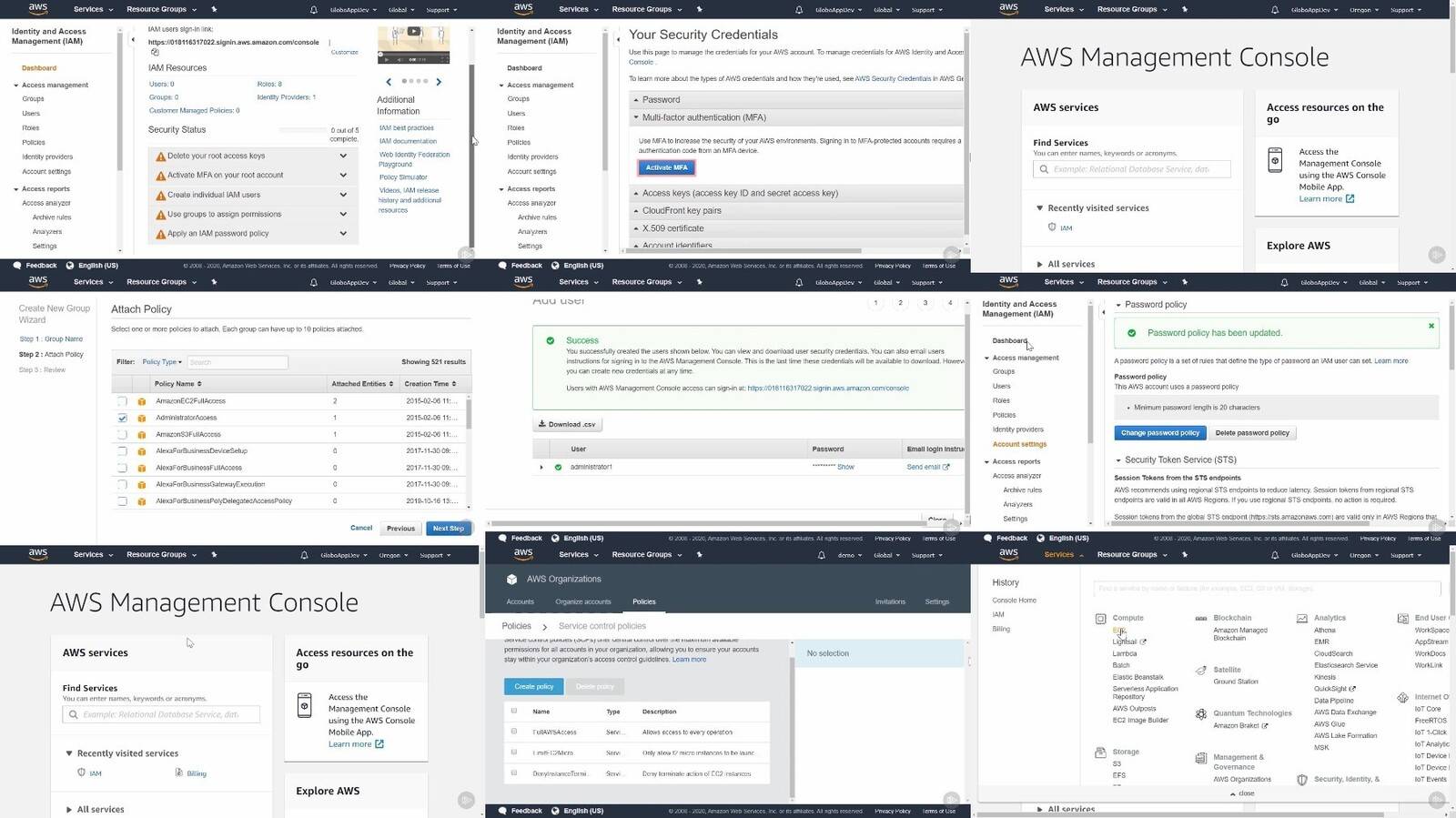This screenshot has width=1456, height=818.
Task: Click warning icon beside Delete your root access keys
Action: pos(161,157)
